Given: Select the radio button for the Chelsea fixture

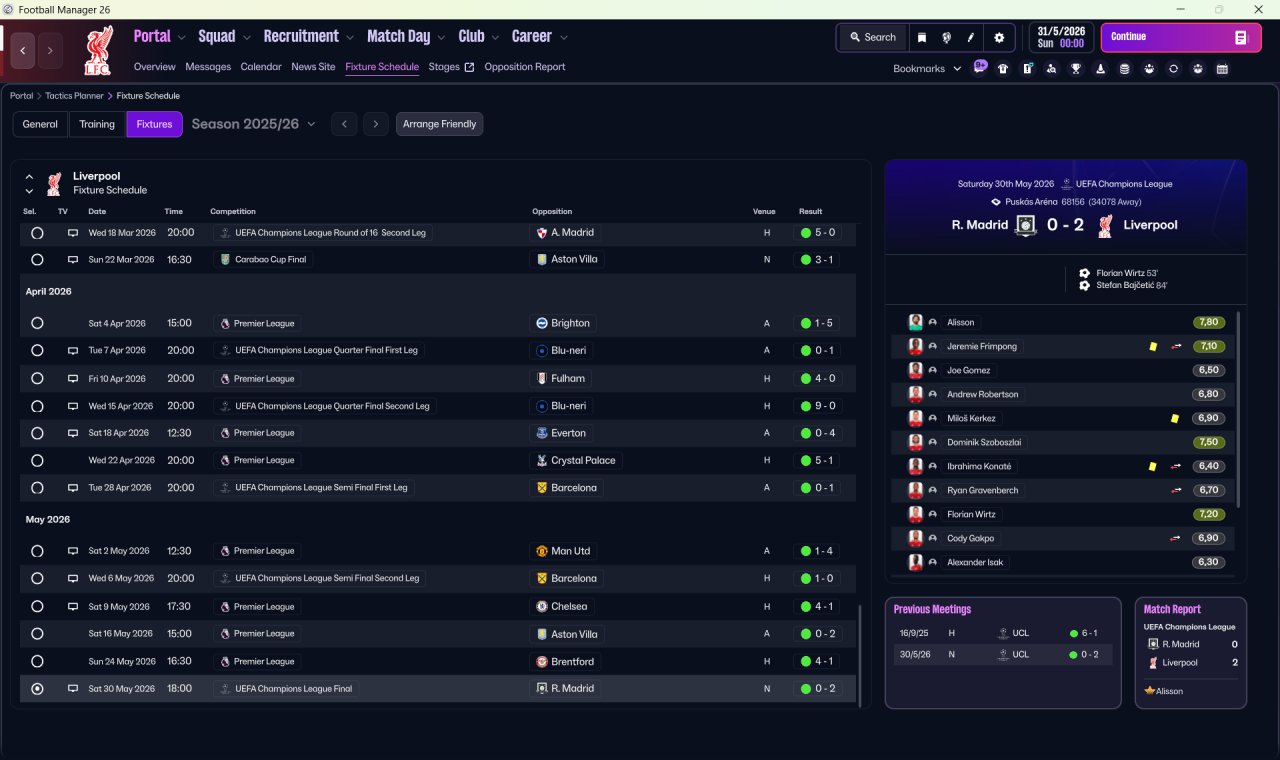Looking at the screenshot, I should pyautogui.click(x=37, y=607).
